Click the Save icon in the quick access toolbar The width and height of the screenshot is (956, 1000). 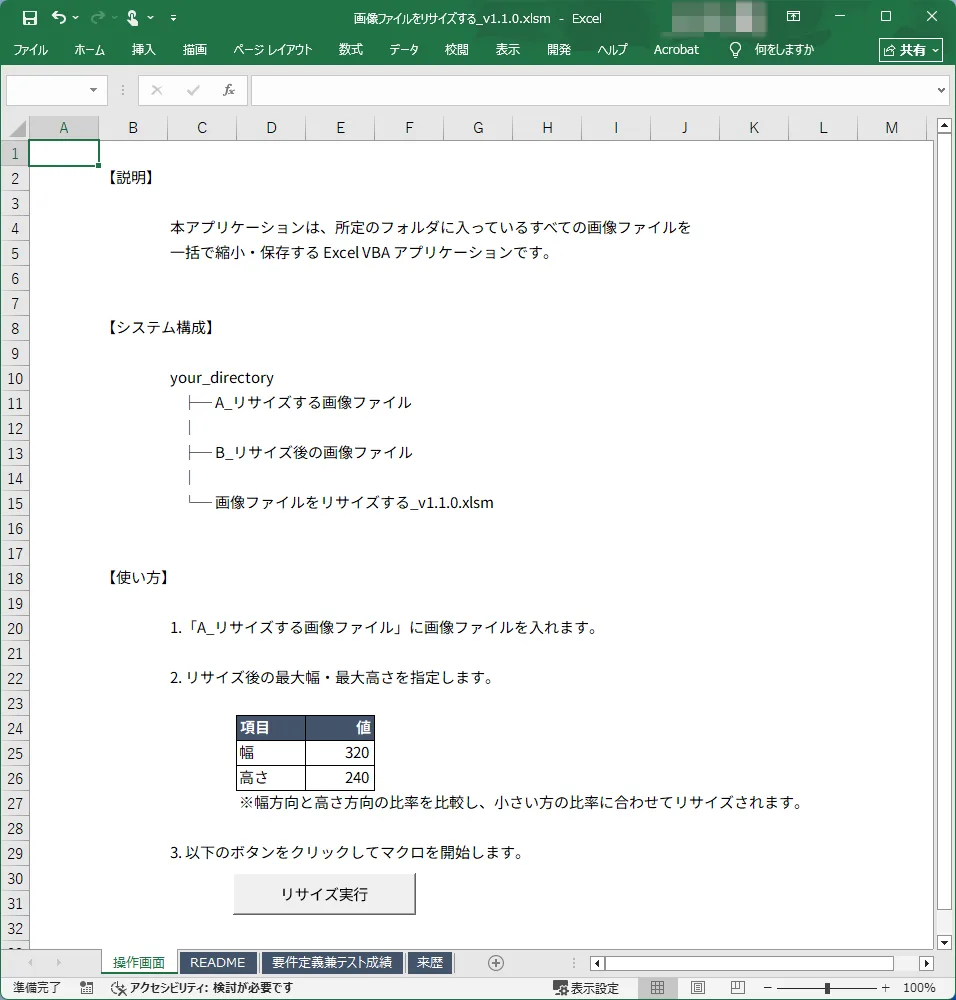tap(30, 17)
